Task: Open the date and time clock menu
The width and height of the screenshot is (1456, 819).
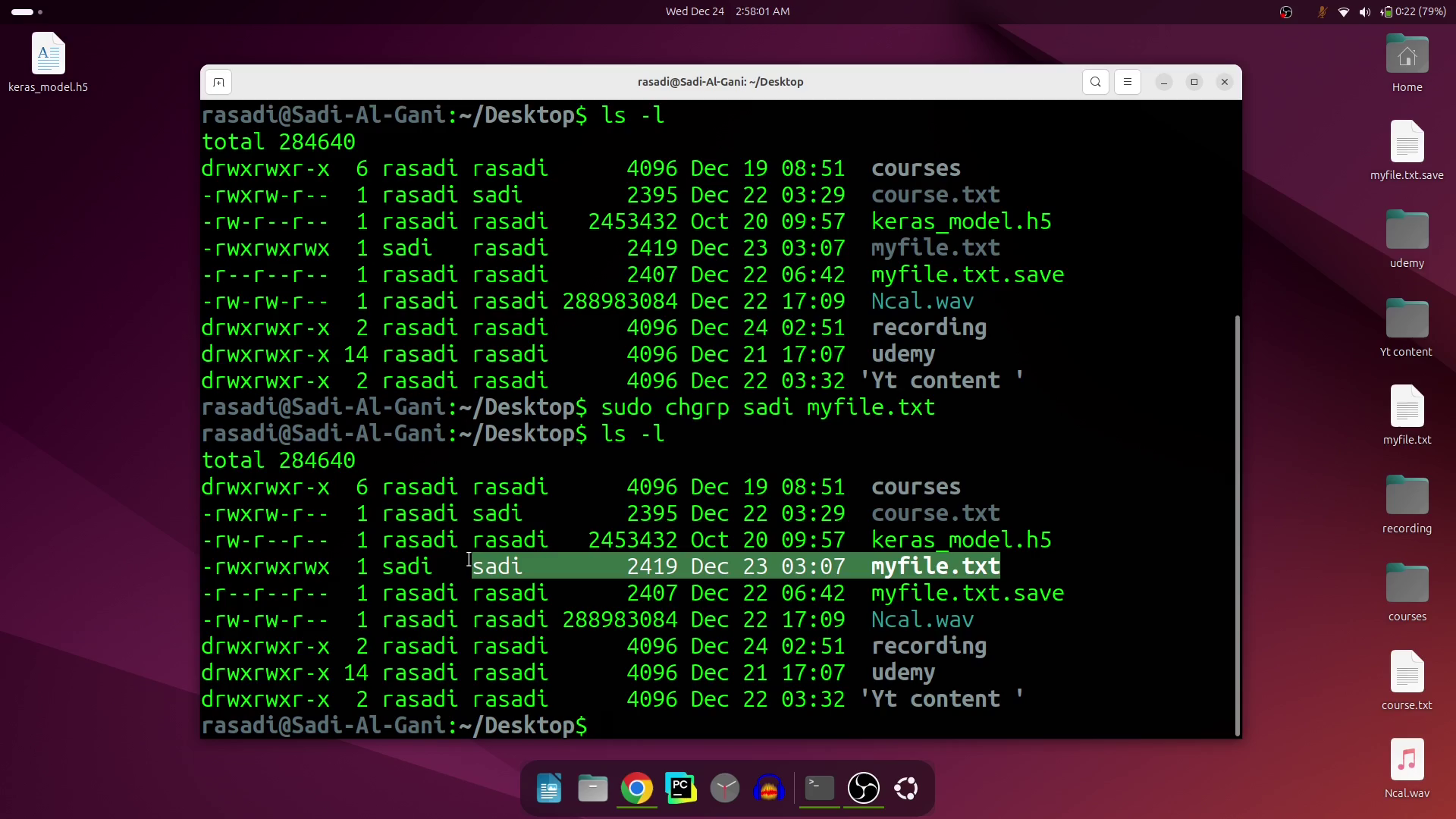Action: [x=727, y=11]
